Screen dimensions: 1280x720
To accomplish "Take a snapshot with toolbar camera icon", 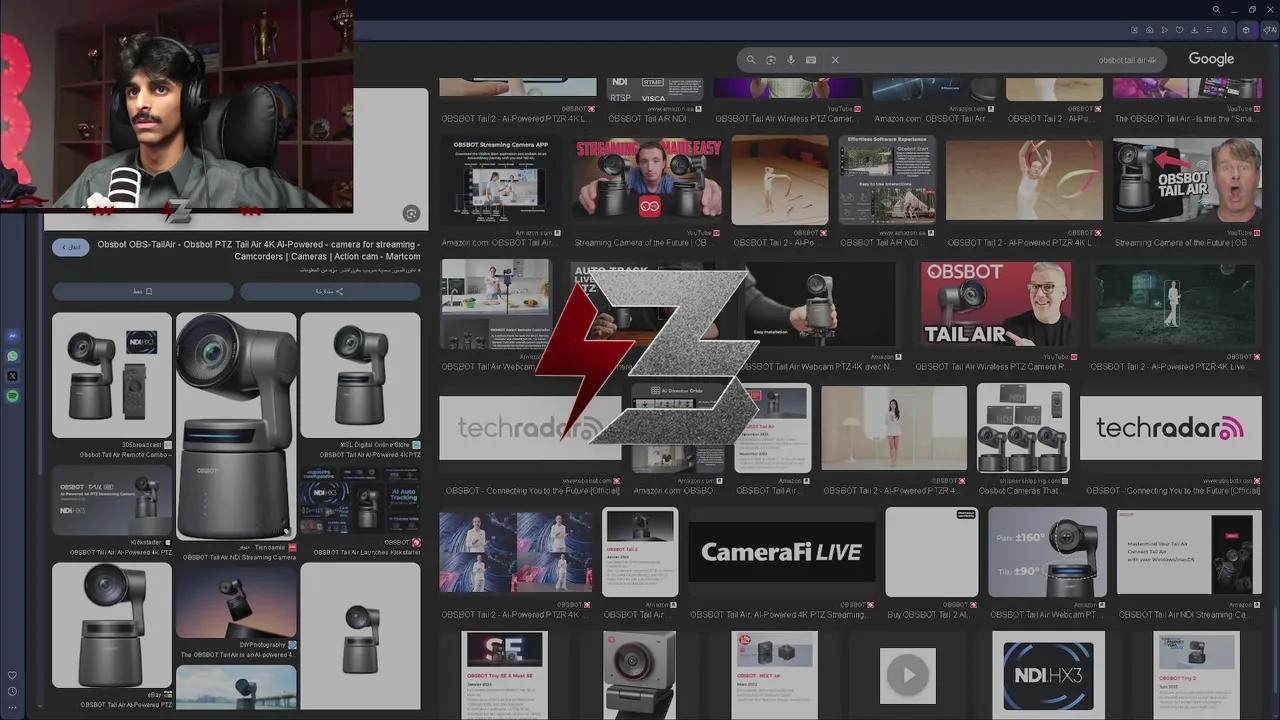I will click(x=1149, y=30).
